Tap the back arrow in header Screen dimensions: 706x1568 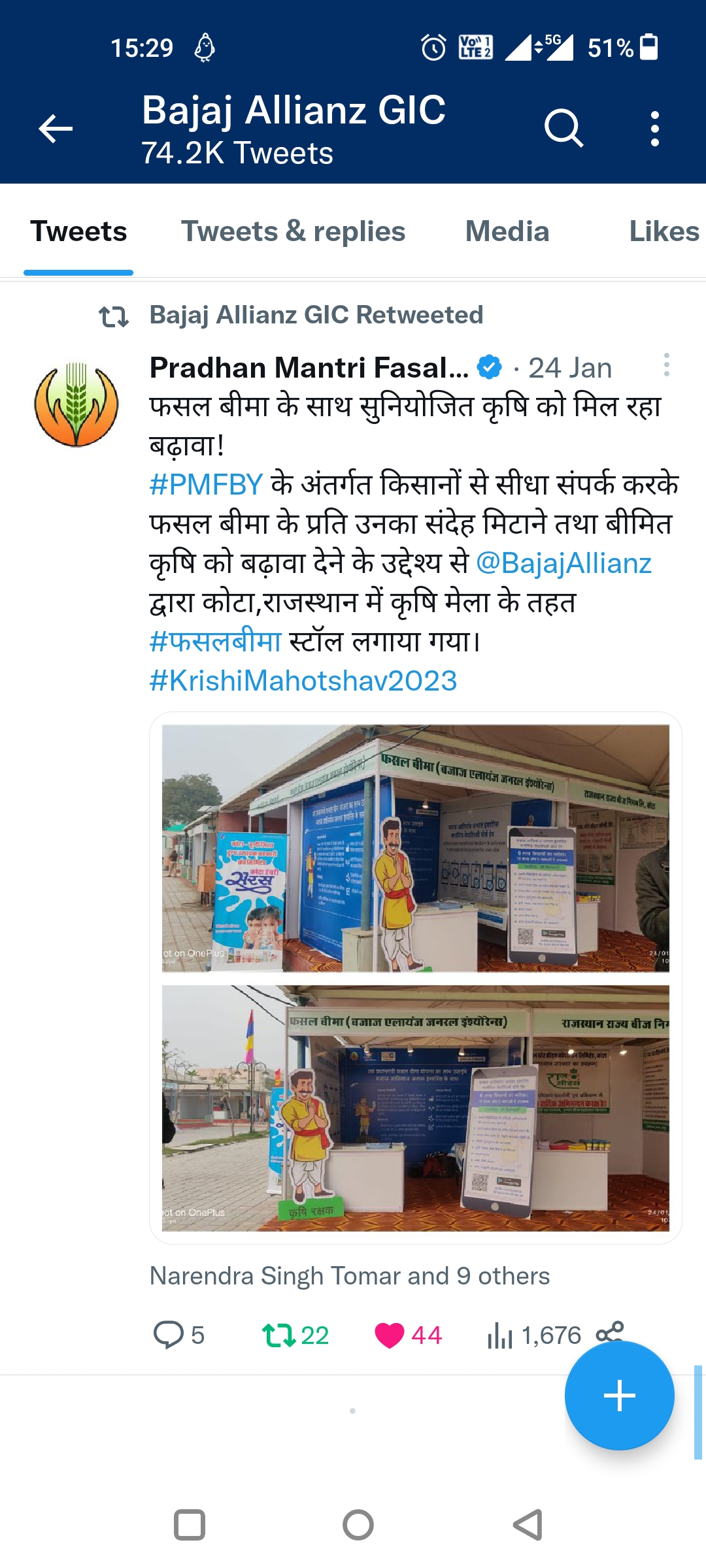(56, 128)
